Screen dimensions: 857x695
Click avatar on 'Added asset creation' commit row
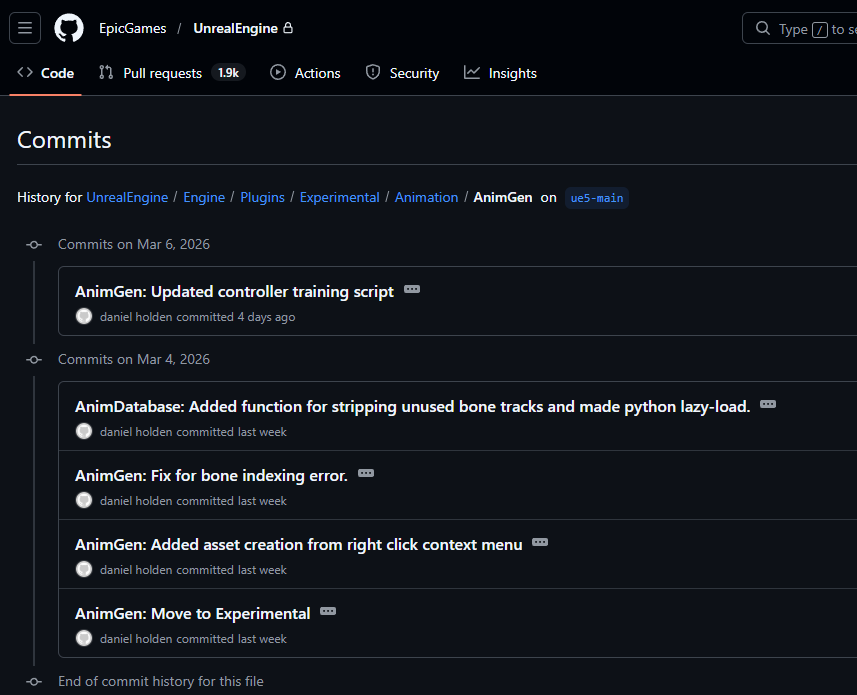point(84,569)
